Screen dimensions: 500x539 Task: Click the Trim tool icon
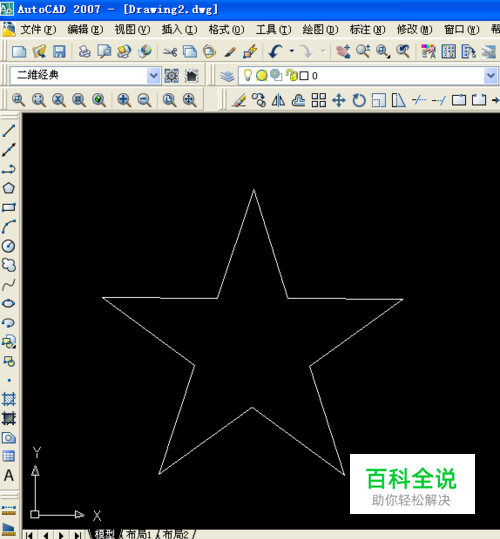[x=419, y=100]
